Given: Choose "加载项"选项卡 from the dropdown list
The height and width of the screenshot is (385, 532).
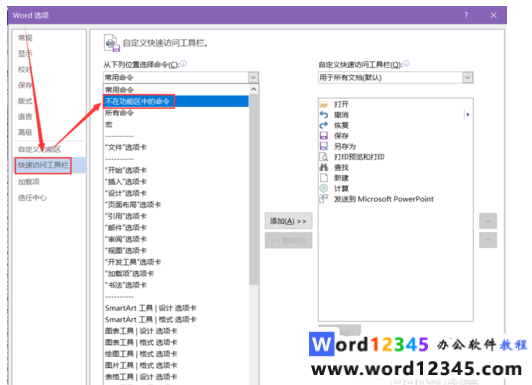Looking at the screenshot, I should (x=176, y=273).
